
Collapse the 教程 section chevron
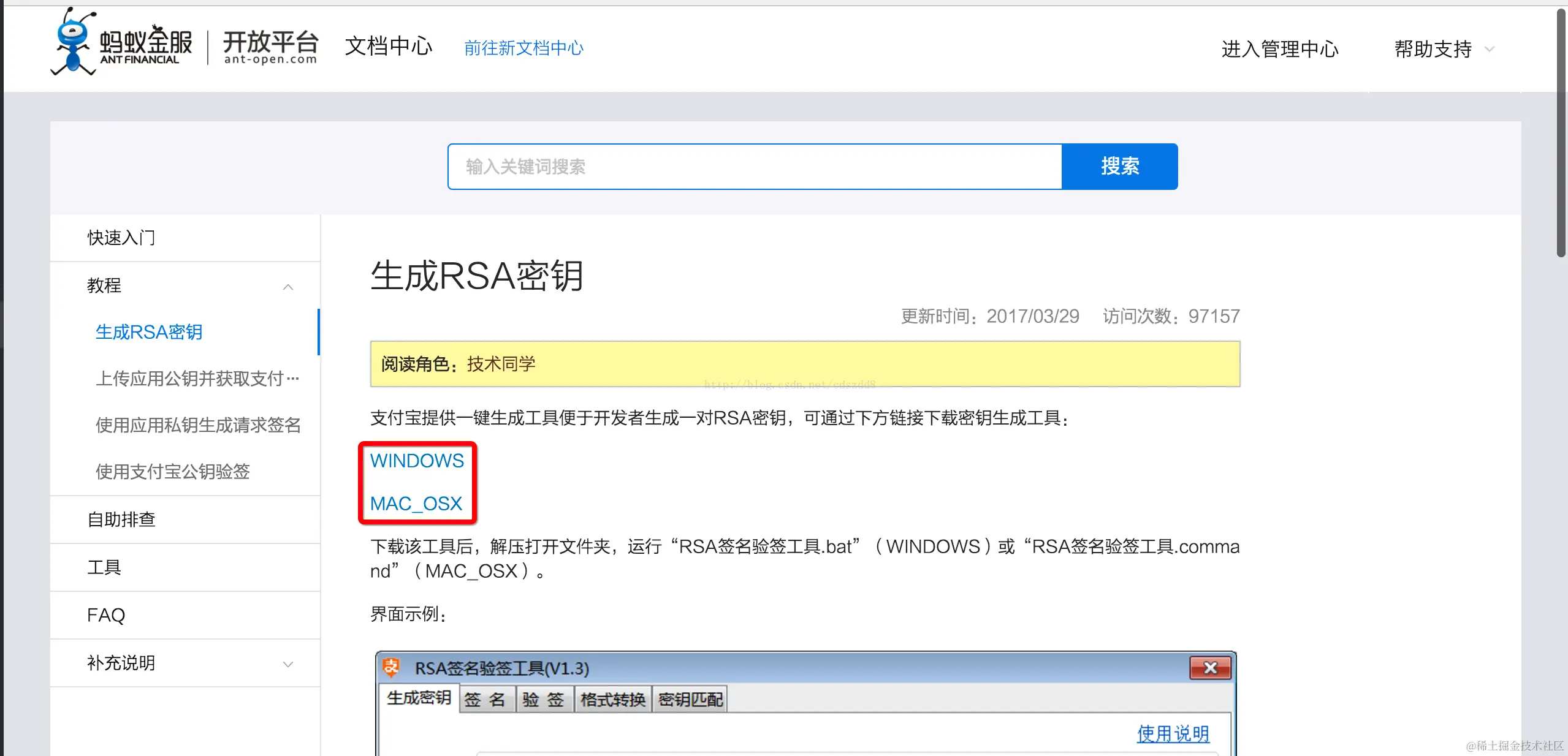(287, 287)
